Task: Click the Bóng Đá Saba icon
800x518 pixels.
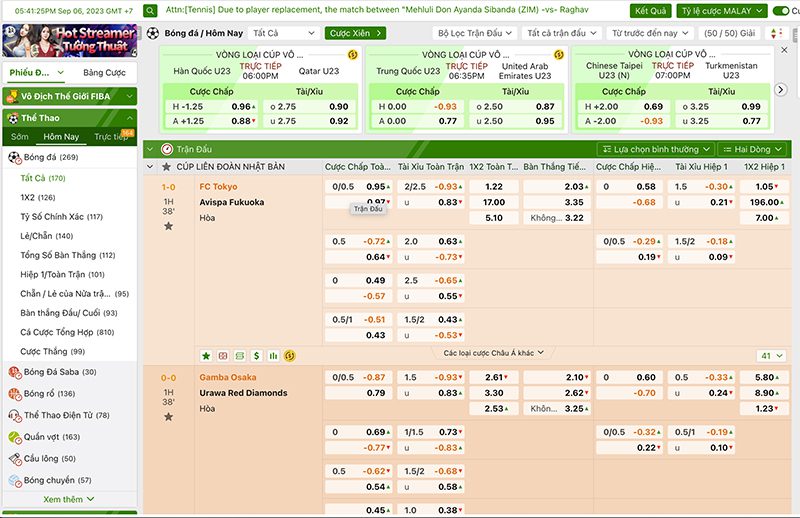Action: click(x=15, y=372)
